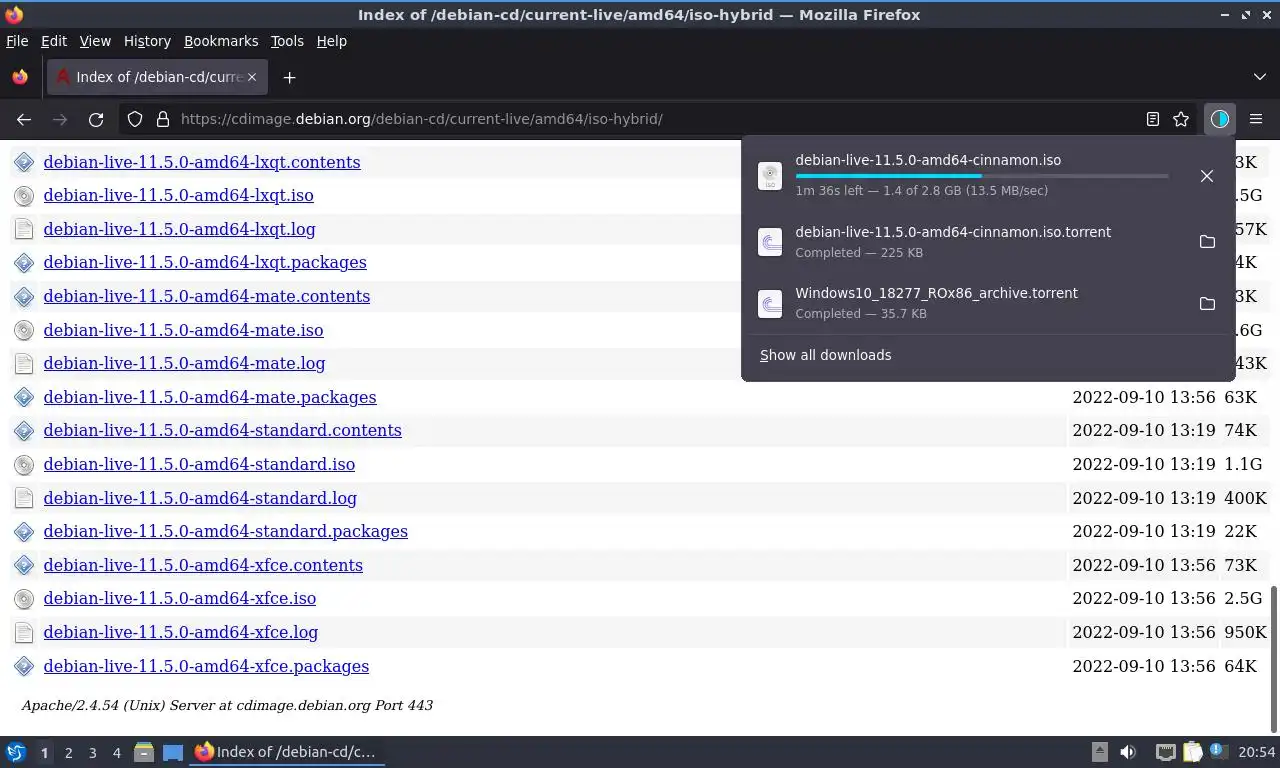Screen dimensions: 1280x768
Task: Open the Bookmarks menu
Action: point(221,41)
